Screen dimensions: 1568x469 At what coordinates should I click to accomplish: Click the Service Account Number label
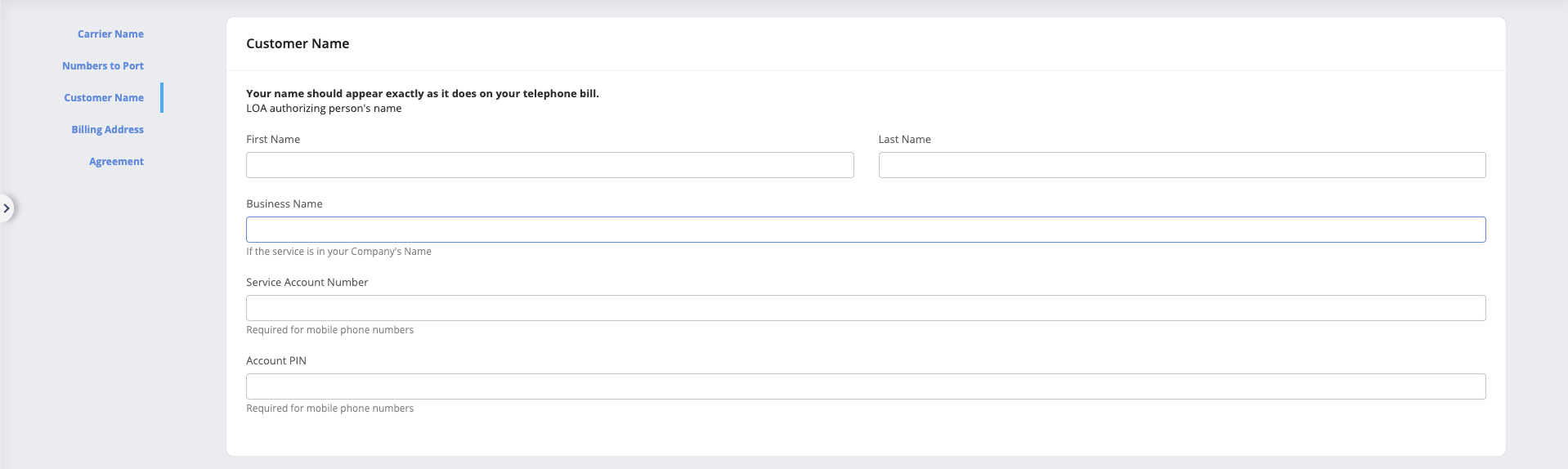pos(307,283)
